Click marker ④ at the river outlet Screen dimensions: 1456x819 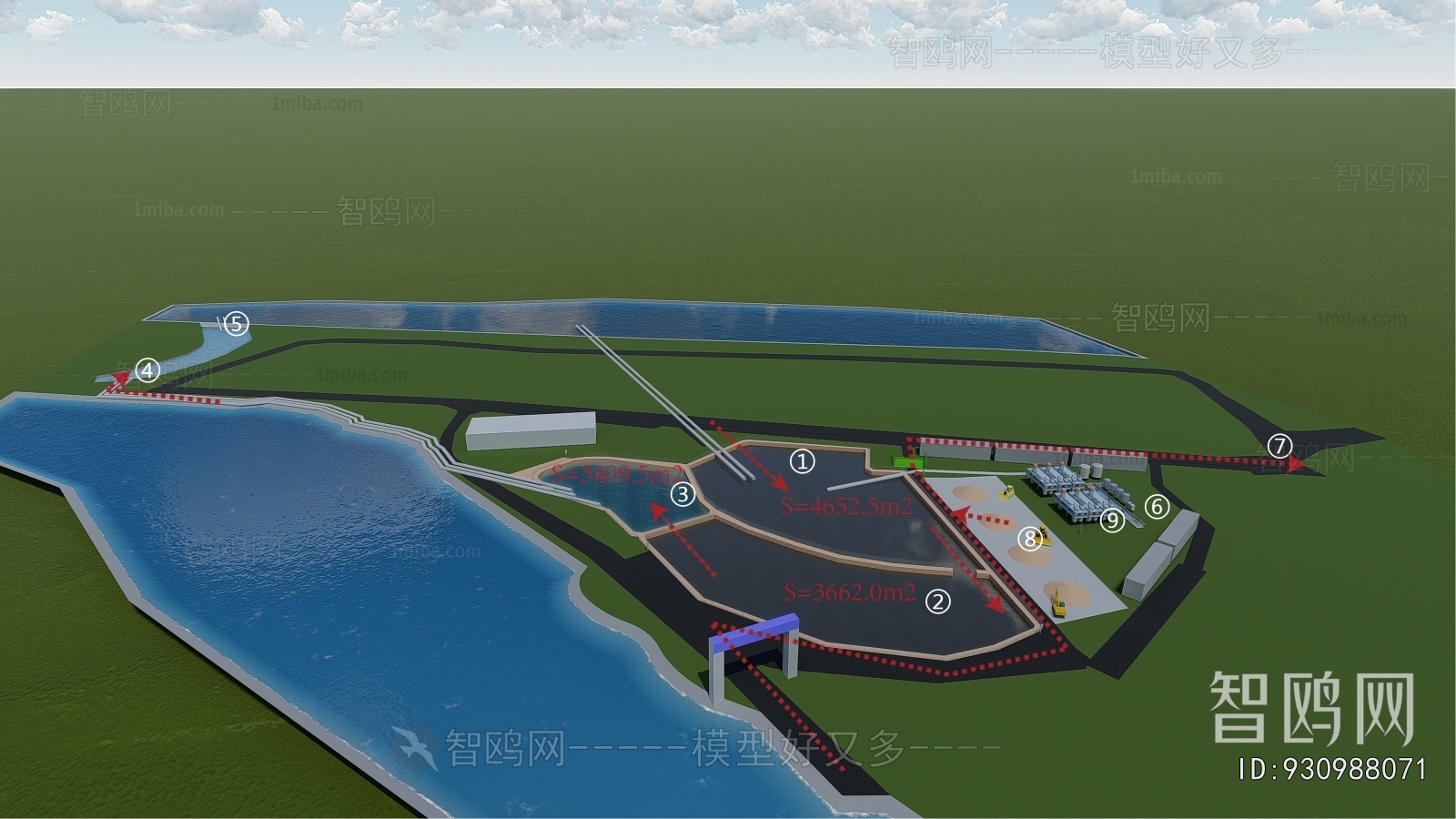(x=146, y=370)
